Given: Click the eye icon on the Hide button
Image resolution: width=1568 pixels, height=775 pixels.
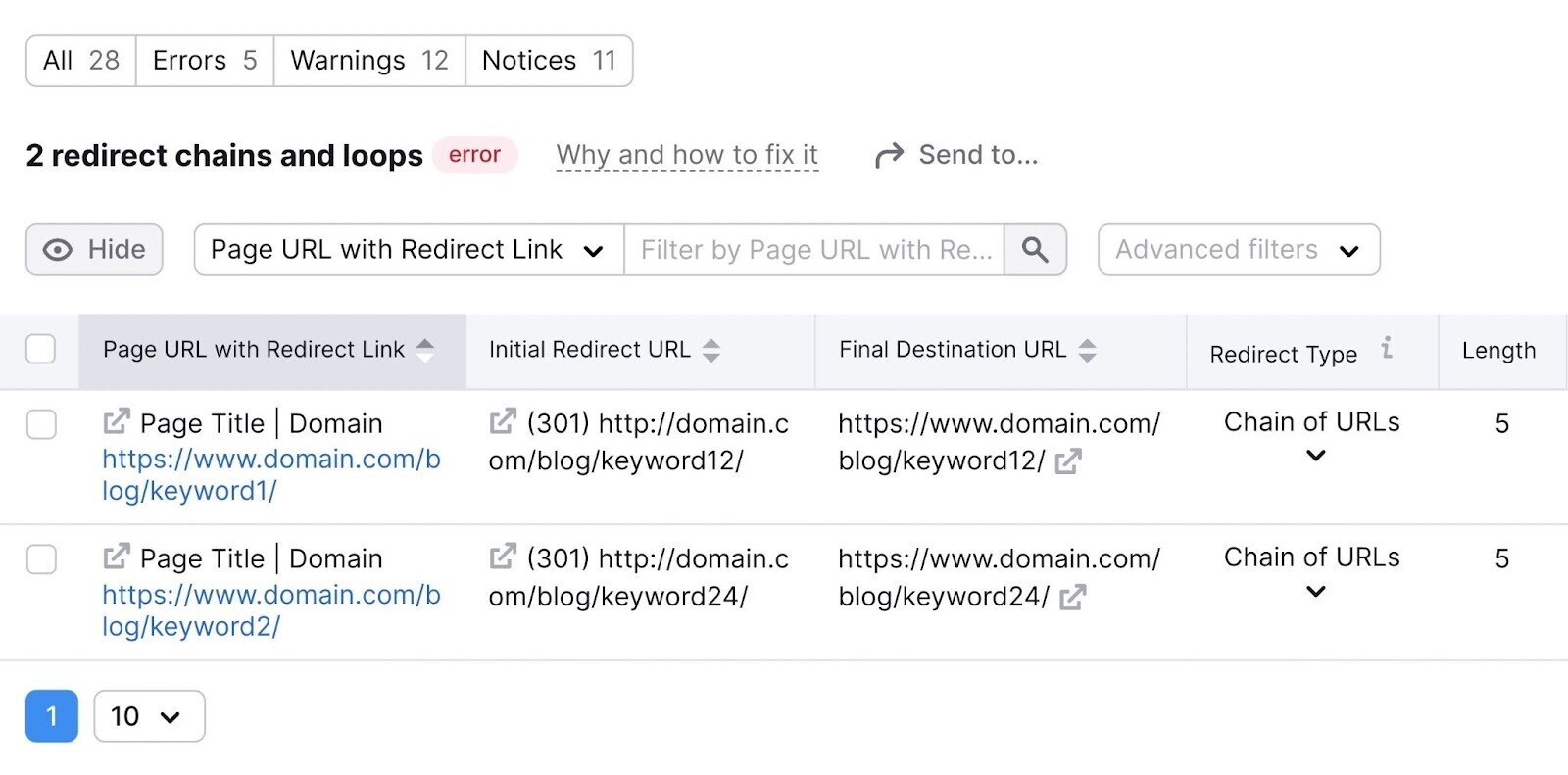Looking at the screenshot, I should (x=60, y=250).
